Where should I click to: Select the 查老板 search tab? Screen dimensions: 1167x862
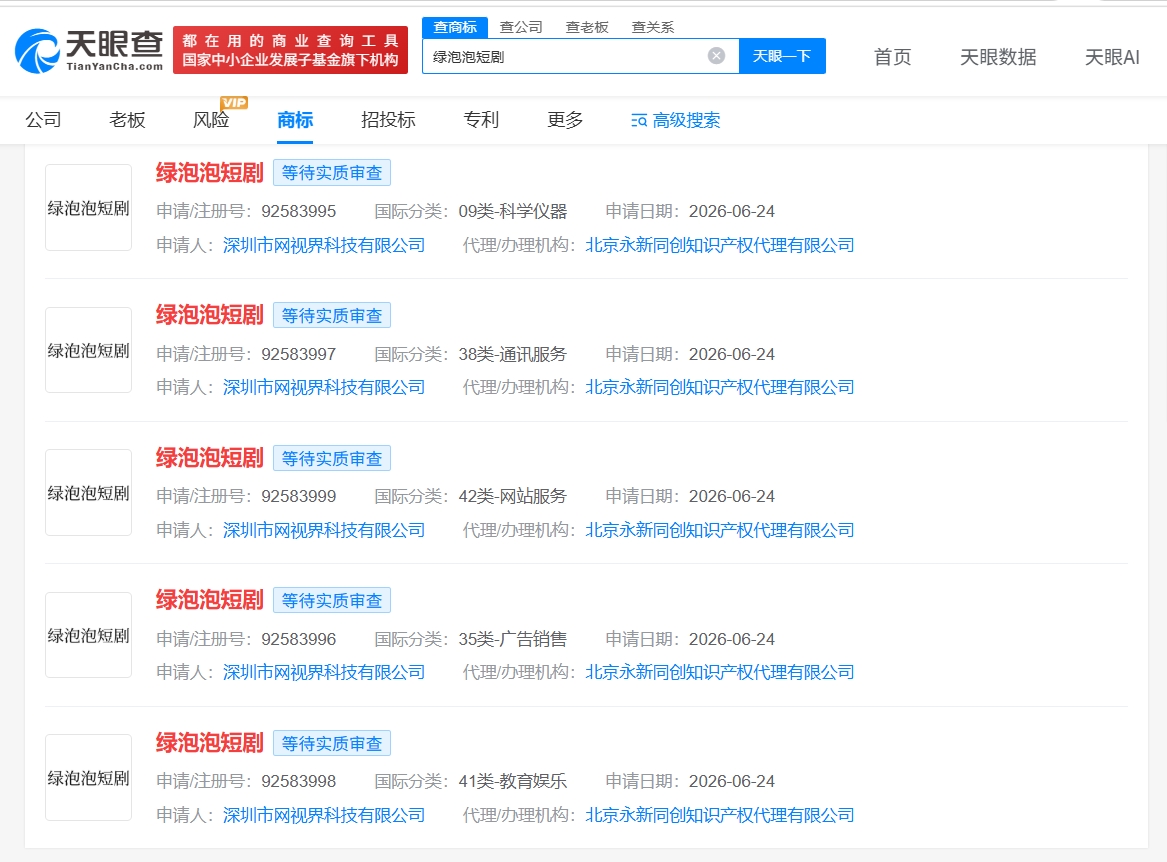point(587,28)
